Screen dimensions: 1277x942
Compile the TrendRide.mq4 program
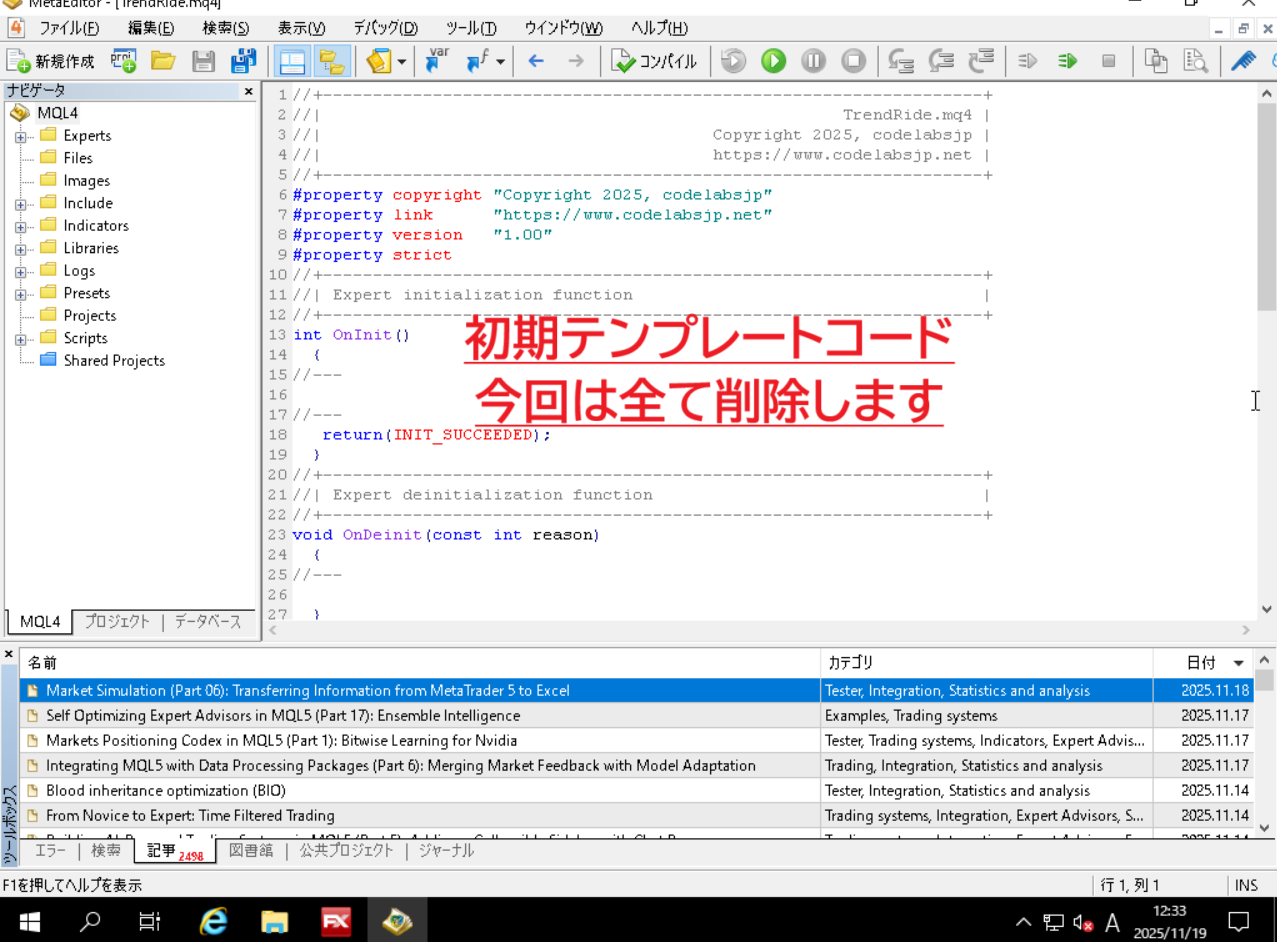click(655, 61)
